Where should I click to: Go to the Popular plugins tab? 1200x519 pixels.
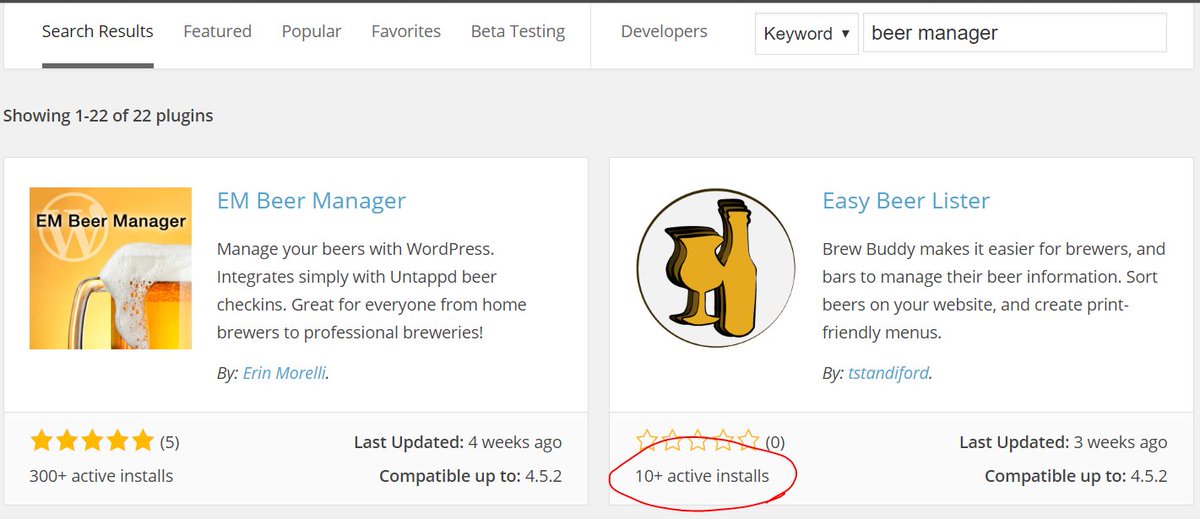[x=311, y=32]
